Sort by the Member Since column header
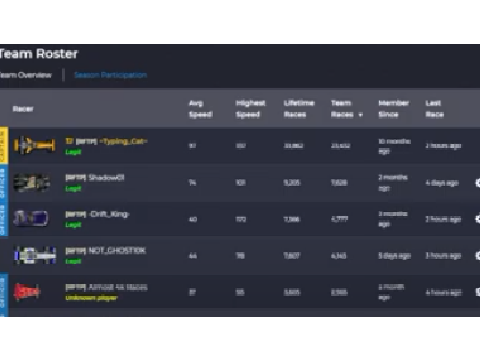The width and height of the screenshot is (480, 360). click(394, 109)
